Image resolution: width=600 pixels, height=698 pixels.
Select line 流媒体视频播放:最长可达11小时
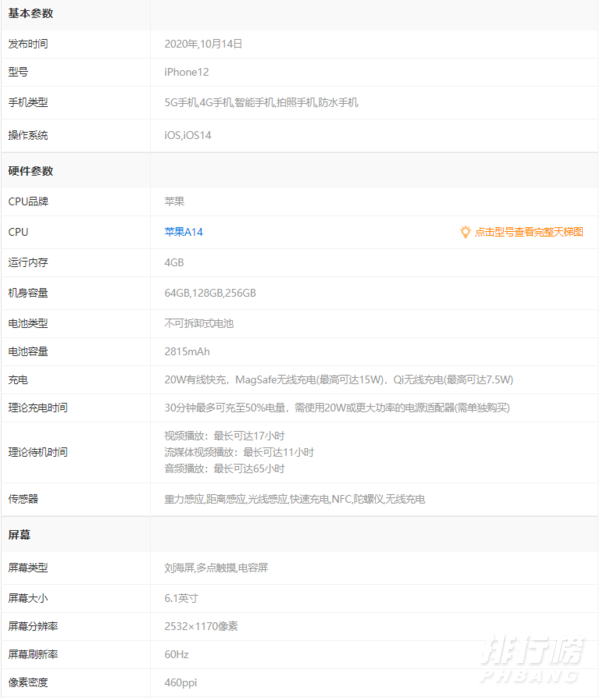(x=239, y=452)
